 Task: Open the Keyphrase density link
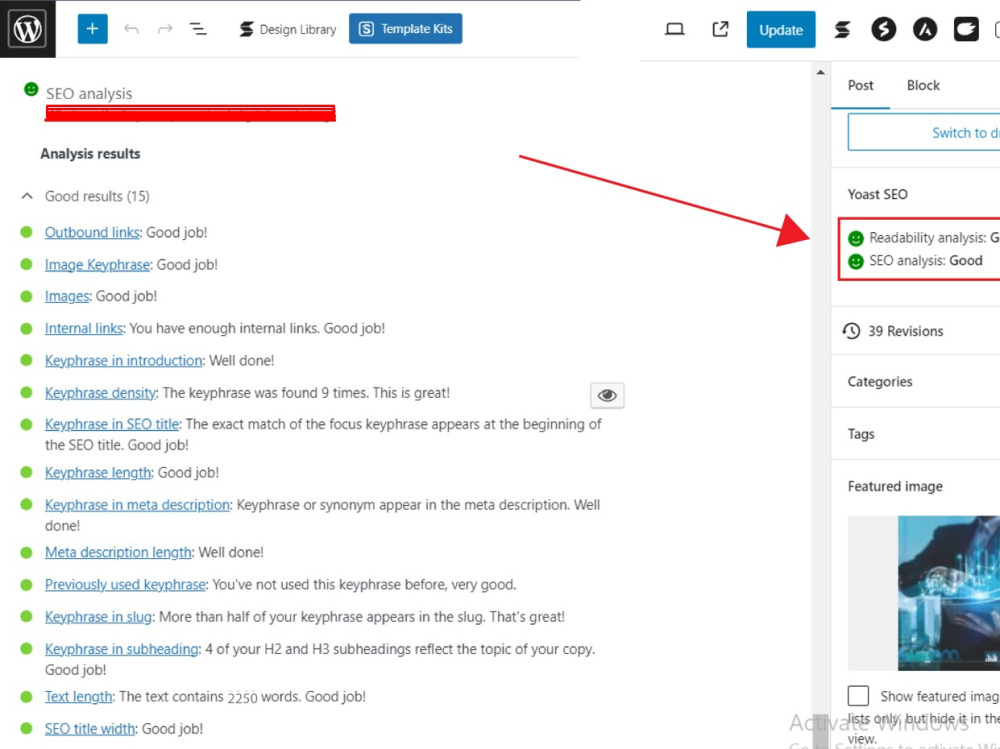(100, 393)
